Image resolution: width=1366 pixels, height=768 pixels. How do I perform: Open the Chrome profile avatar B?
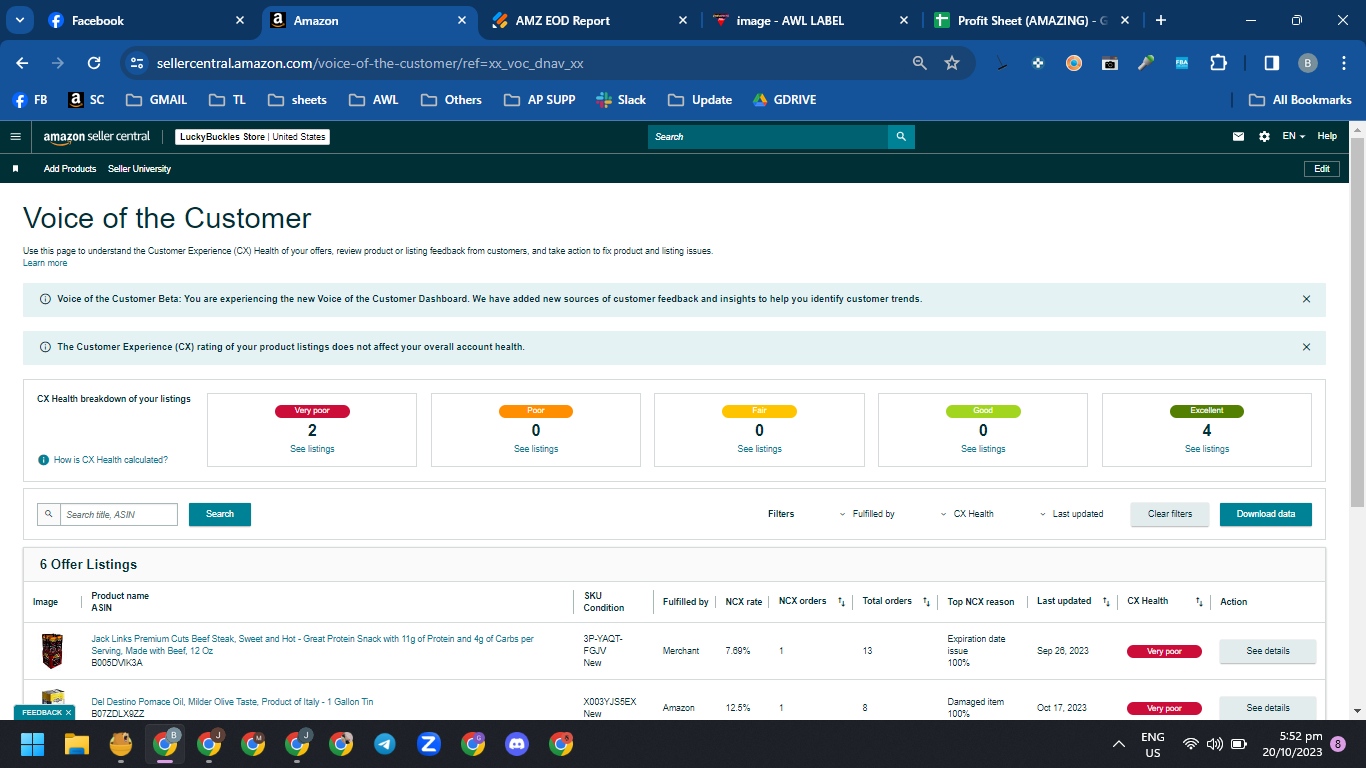pos(1308,63)
